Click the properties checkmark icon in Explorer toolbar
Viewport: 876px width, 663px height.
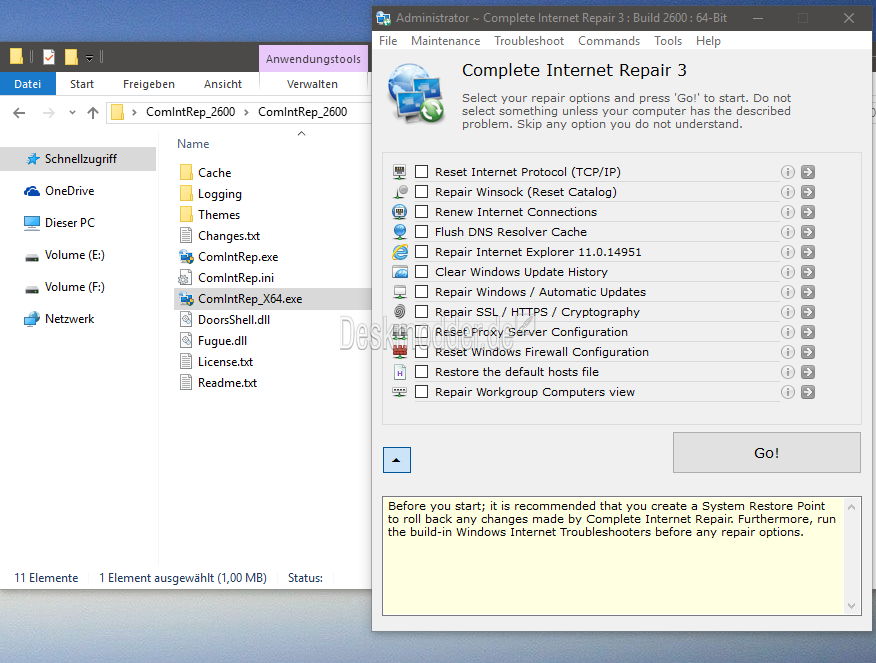[x=49, y=57]
